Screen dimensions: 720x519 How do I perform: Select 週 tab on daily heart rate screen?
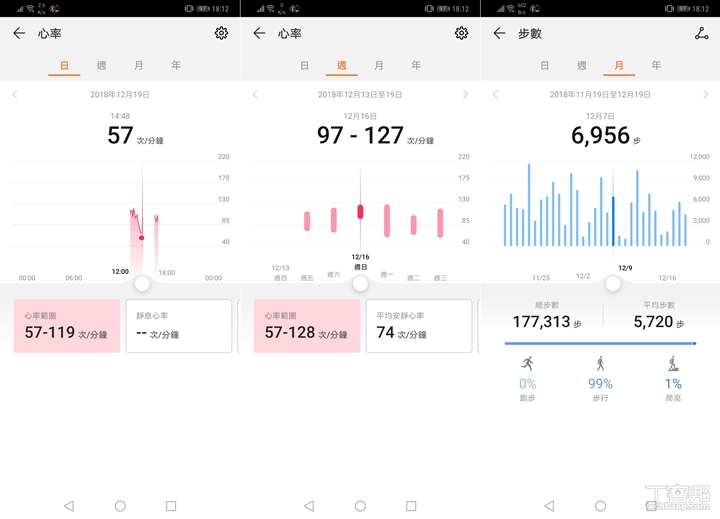click(101, 65)
